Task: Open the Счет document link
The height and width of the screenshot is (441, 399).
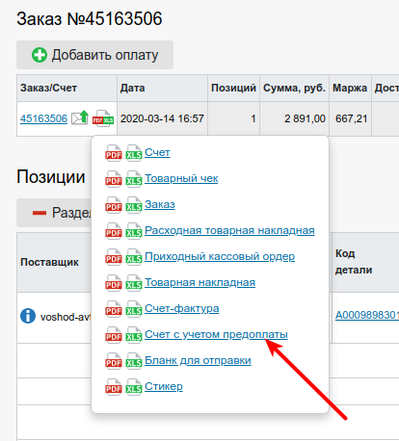Action: (x=157, y=152)
